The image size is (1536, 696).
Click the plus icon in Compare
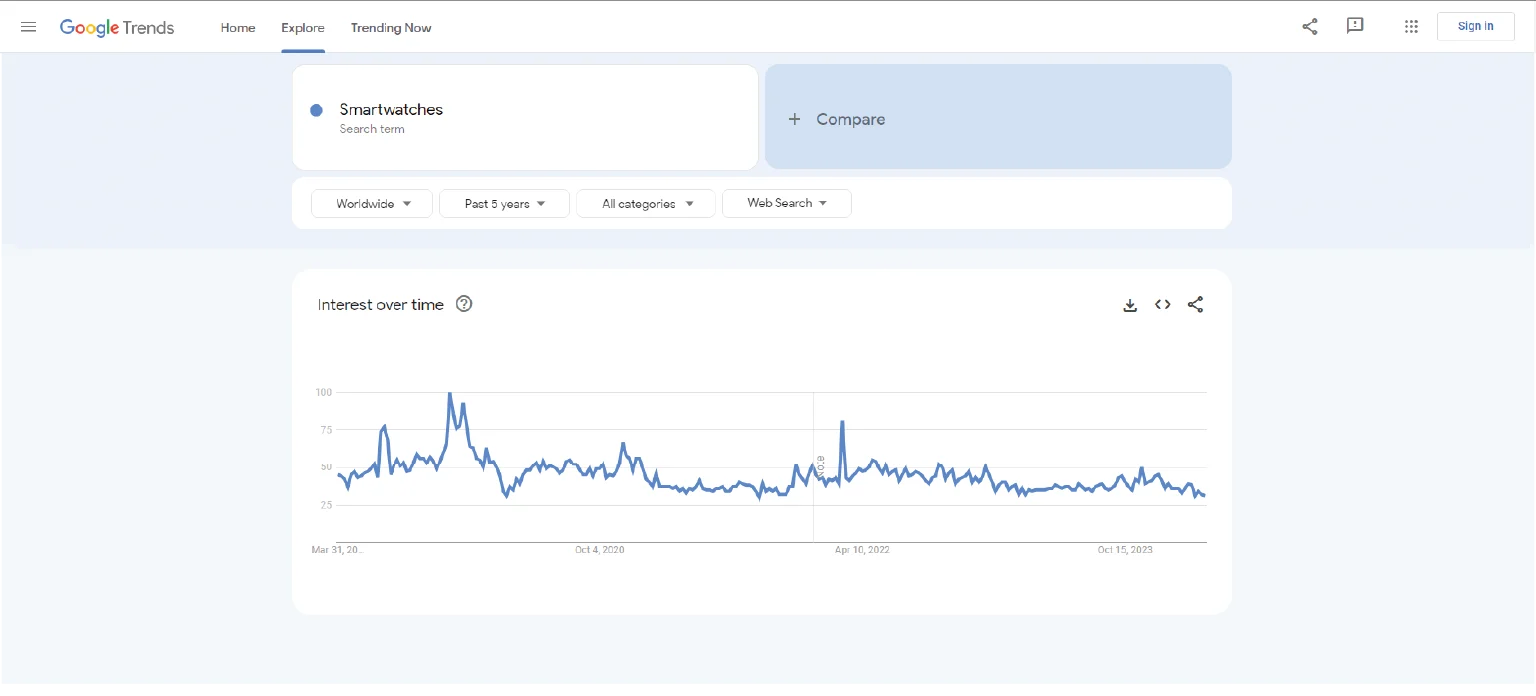[794, 119]
